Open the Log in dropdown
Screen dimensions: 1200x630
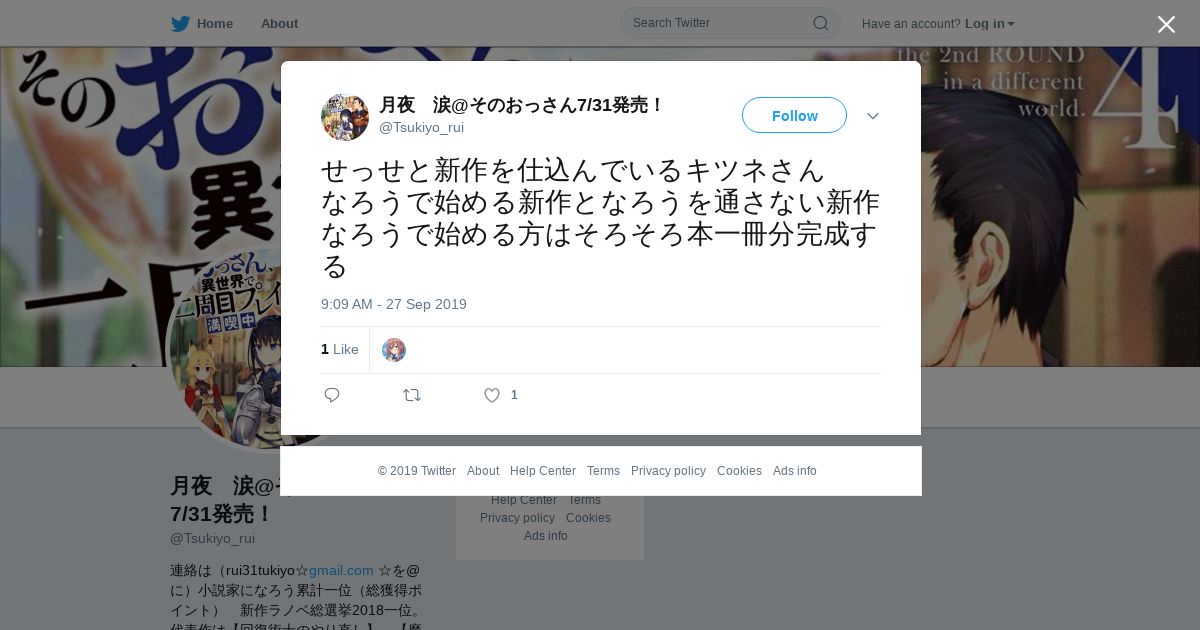point(990,23)
